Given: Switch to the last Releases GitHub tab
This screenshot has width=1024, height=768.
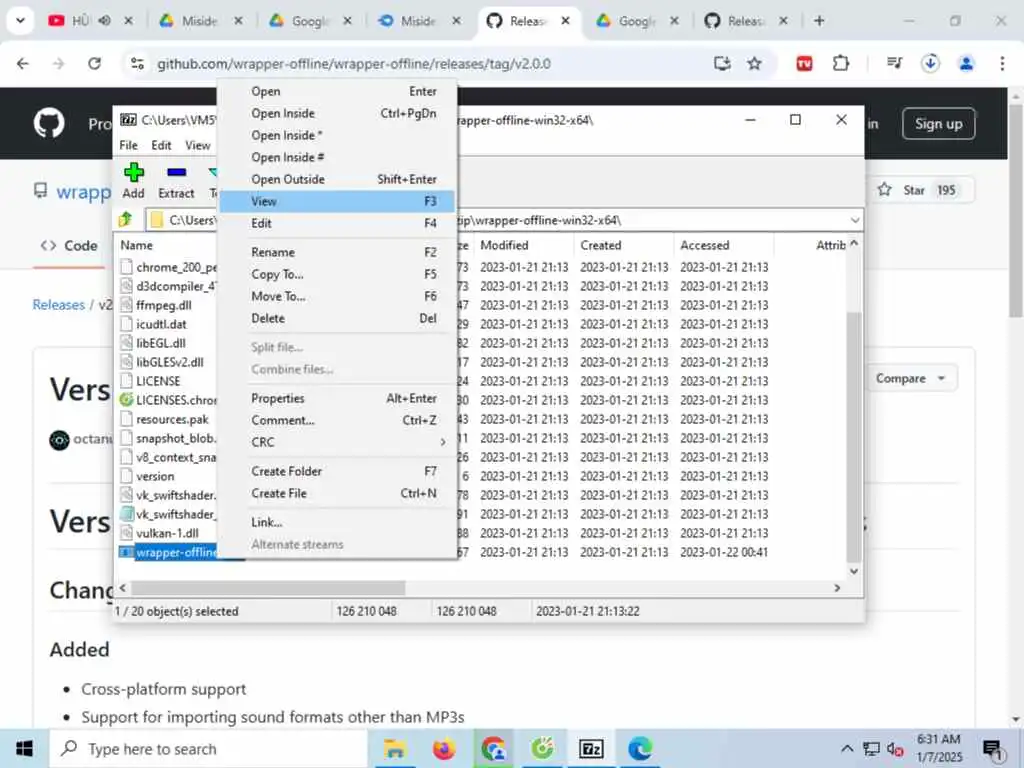Looking at the screenshot, I should point(744,21).
